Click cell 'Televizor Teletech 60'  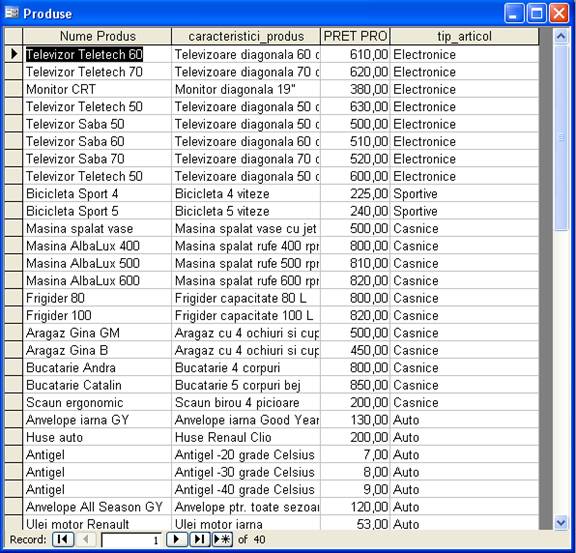(97, 54)
